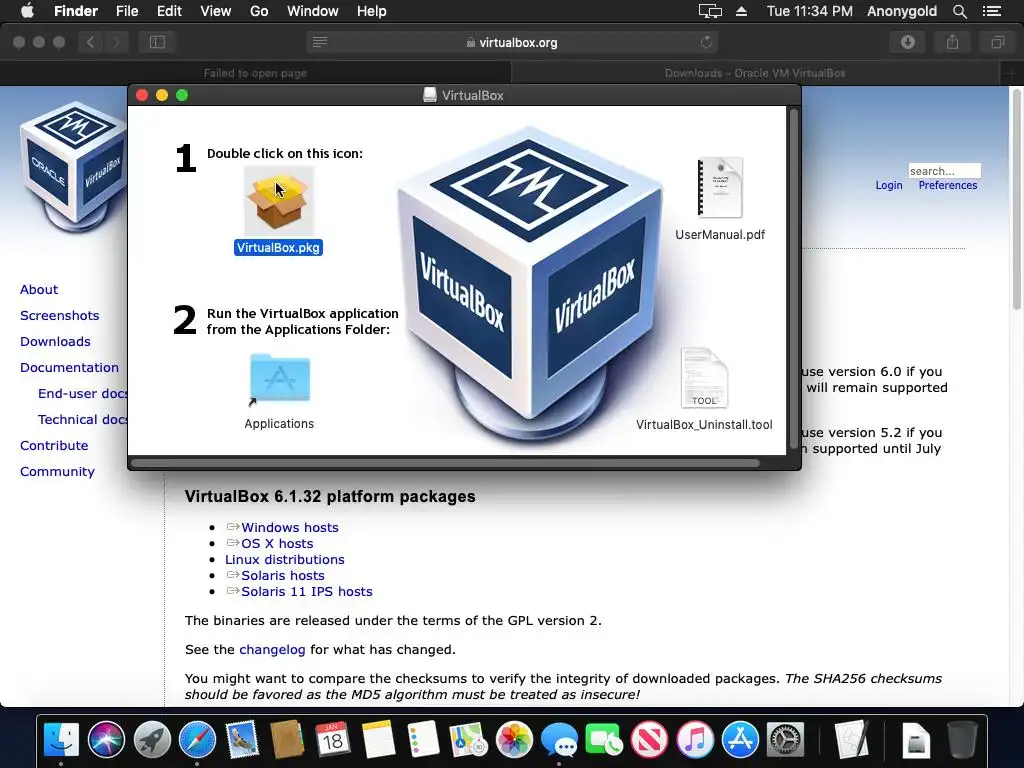The height and width of the screenshot is (768, 1024).
Task: Open Notes from the Dock
Action: pyautogui.click(x=378, y=739)
